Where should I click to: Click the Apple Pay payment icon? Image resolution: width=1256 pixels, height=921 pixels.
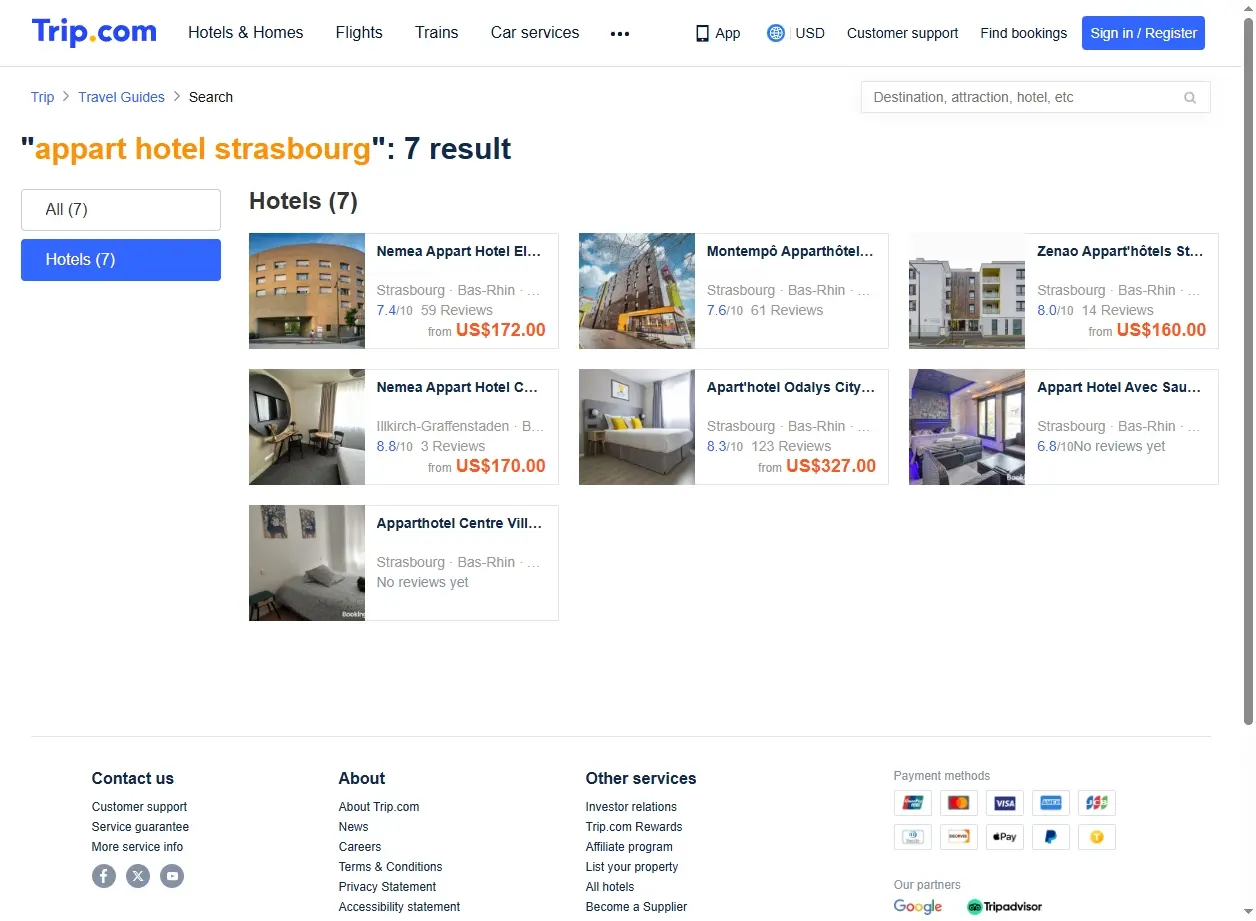tap(1005, 837)
